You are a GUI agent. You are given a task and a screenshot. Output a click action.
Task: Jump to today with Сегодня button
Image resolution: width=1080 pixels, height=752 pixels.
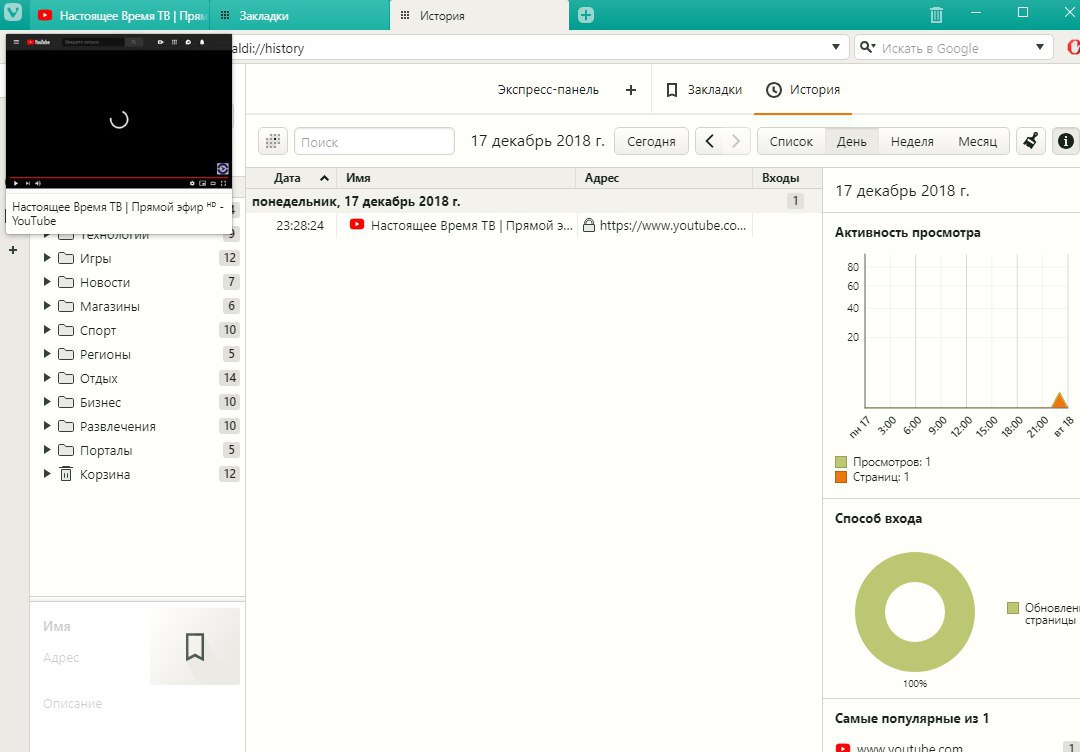coord(651,141)
